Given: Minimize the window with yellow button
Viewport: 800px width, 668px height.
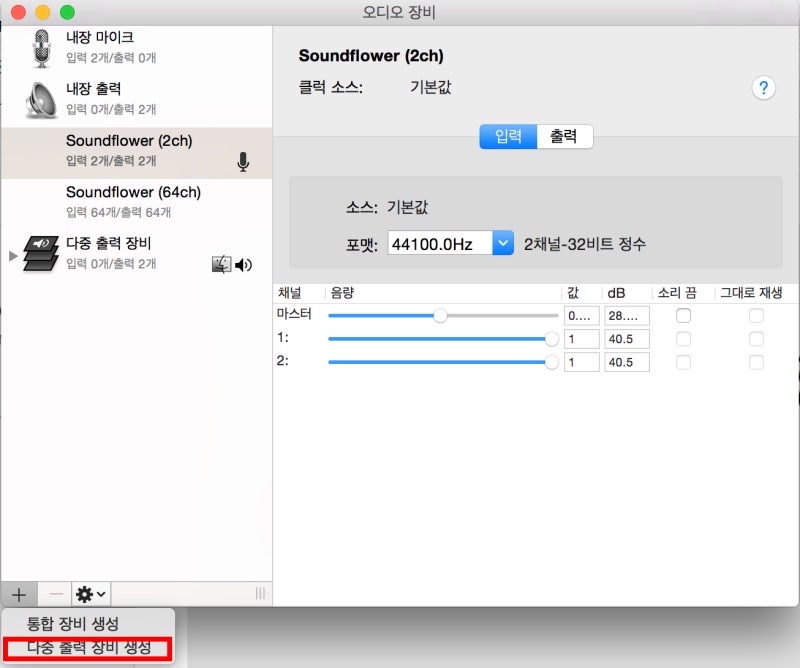Looking at the screenshot, I should click(x=43, y=12).
